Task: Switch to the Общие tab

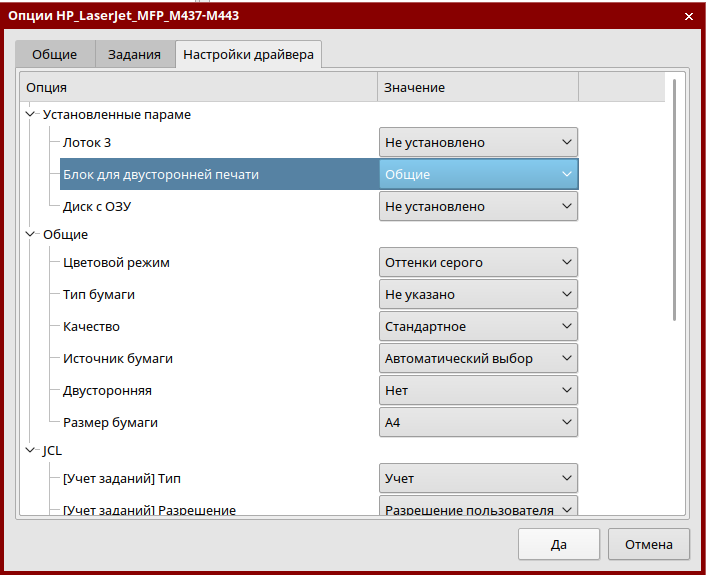Action: click(55, 55)
